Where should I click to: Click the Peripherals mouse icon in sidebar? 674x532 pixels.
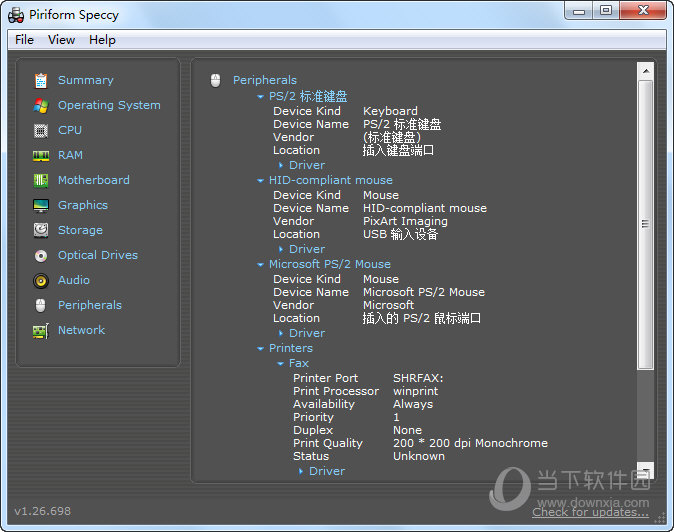[41, 306]
